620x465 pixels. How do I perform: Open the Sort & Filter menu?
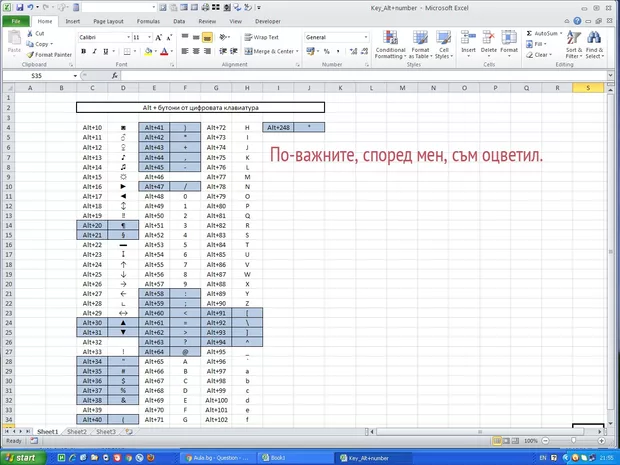point(574,45)
